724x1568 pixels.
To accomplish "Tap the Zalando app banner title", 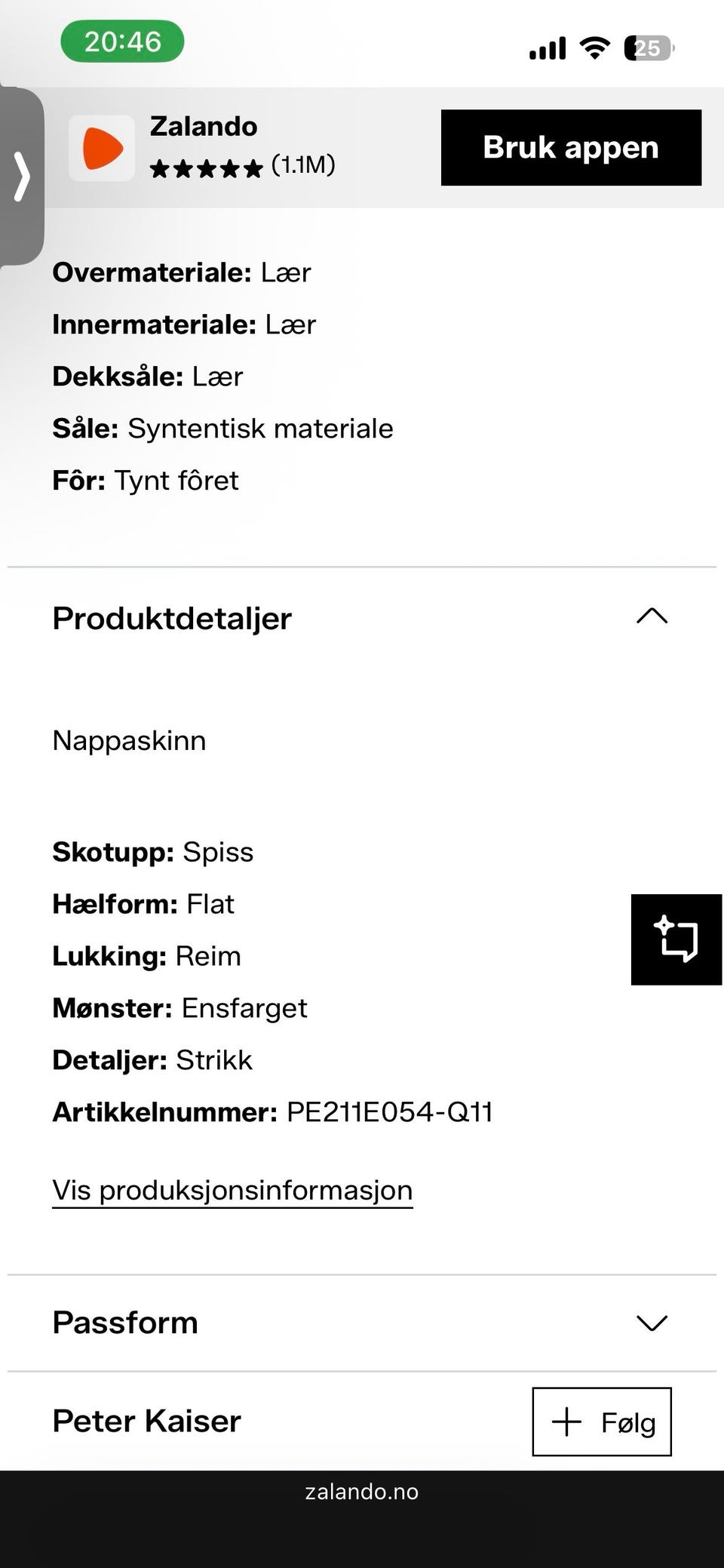I will 204,126.
